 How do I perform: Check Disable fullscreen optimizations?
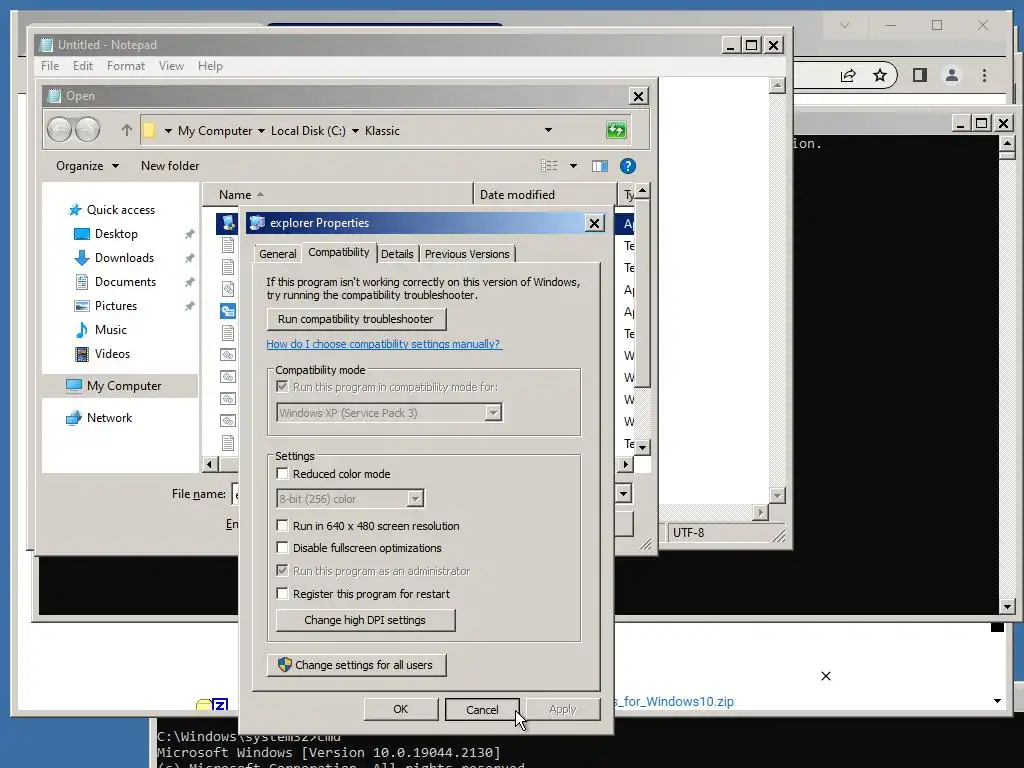pos(282,548)
